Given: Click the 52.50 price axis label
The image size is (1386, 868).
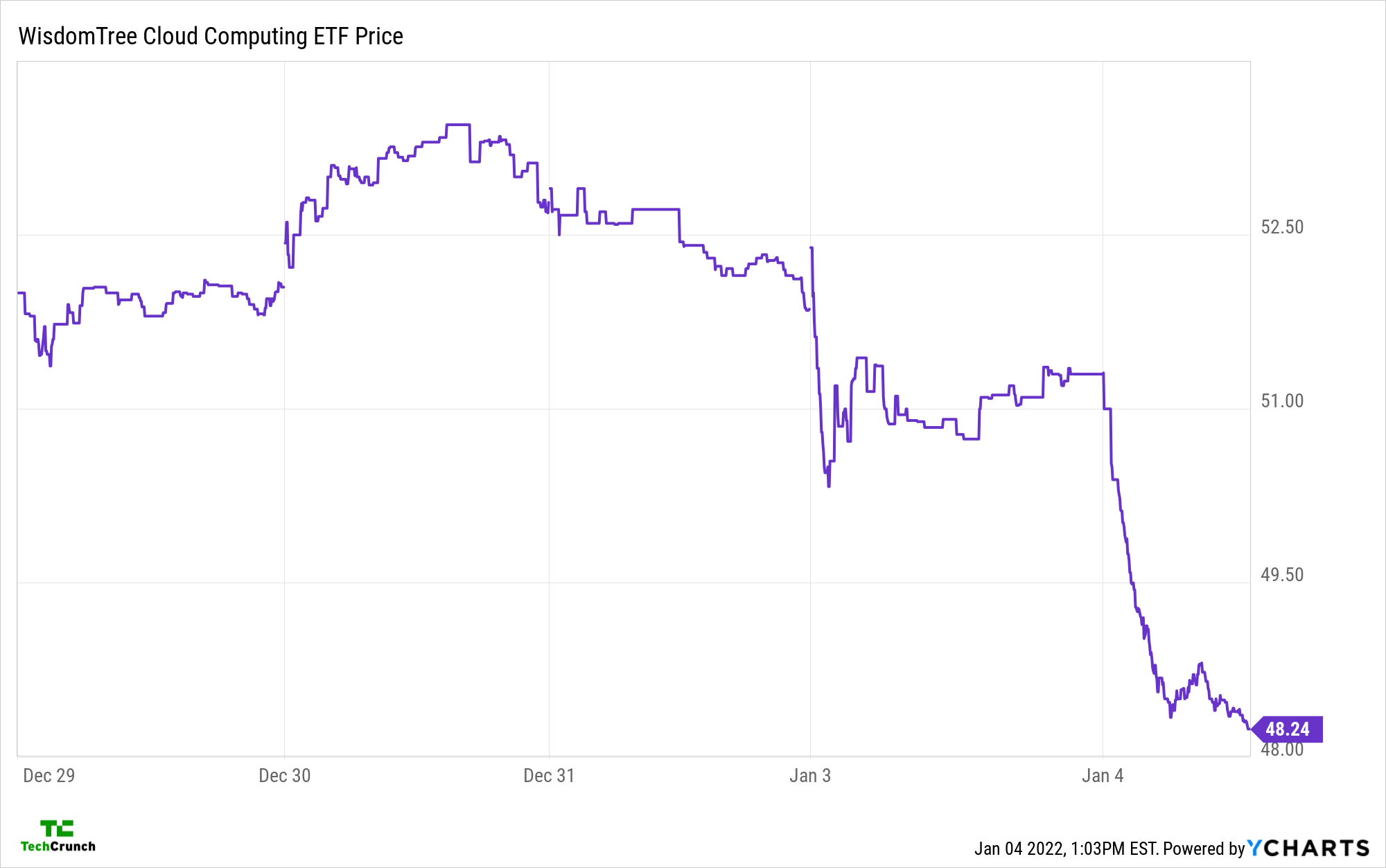Looking at the screenshot, I should point(1282,227).
